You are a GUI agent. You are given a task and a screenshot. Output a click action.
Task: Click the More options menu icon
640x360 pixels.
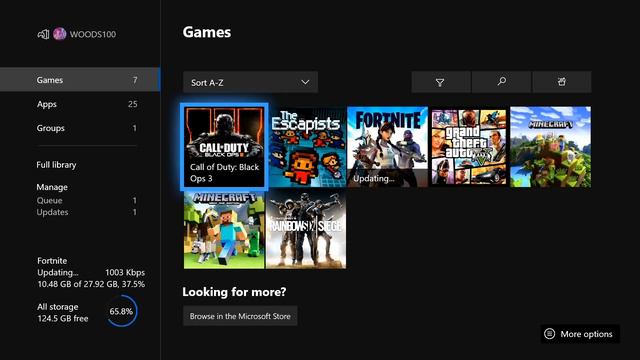point(550,334)
